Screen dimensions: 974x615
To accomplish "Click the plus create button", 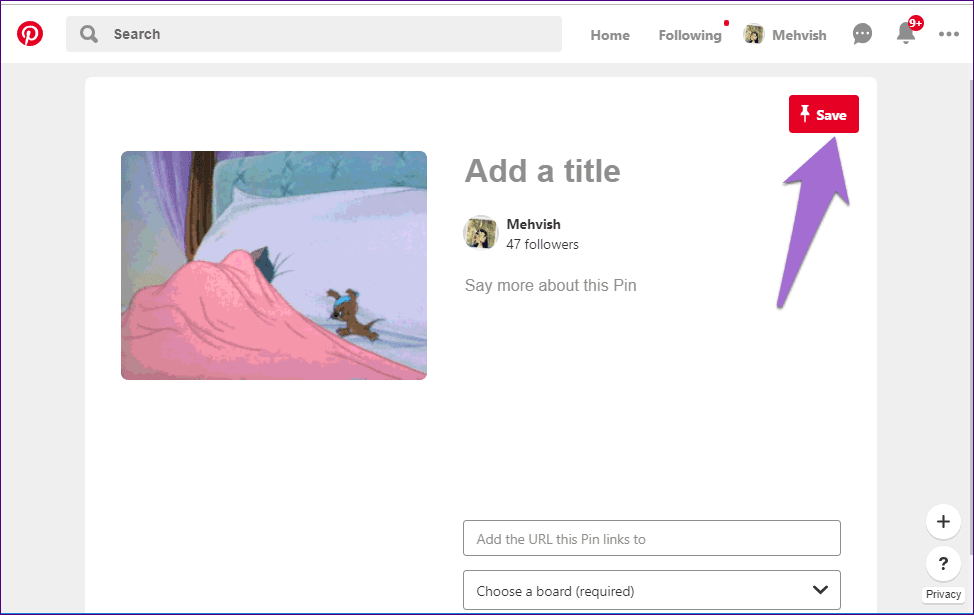I will coord(943,522).
